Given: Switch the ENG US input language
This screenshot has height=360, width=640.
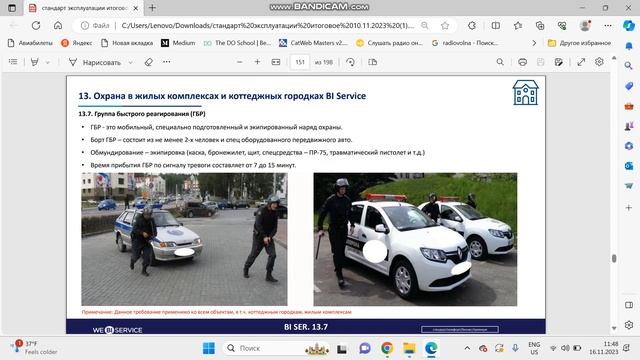Looking at the screenshot, I should (534, 348).
